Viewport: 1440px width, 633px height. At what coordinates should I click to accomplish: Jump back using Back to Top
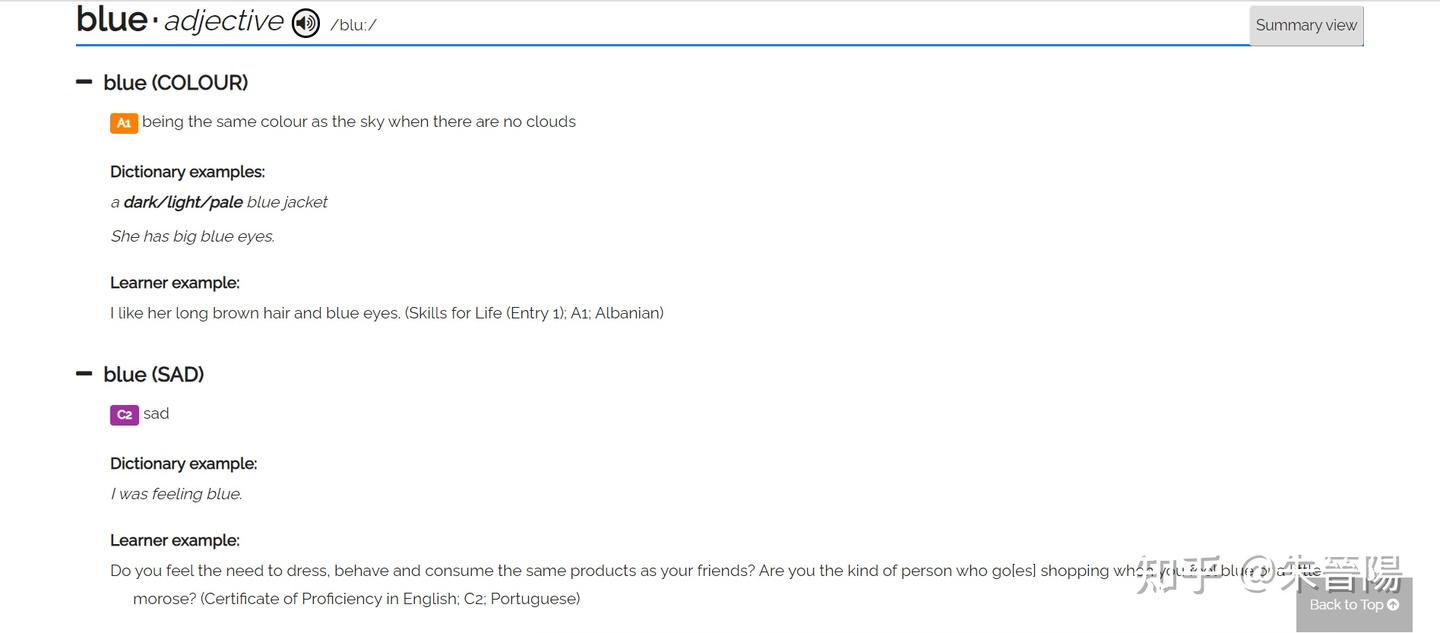(x=1354, y=604)
